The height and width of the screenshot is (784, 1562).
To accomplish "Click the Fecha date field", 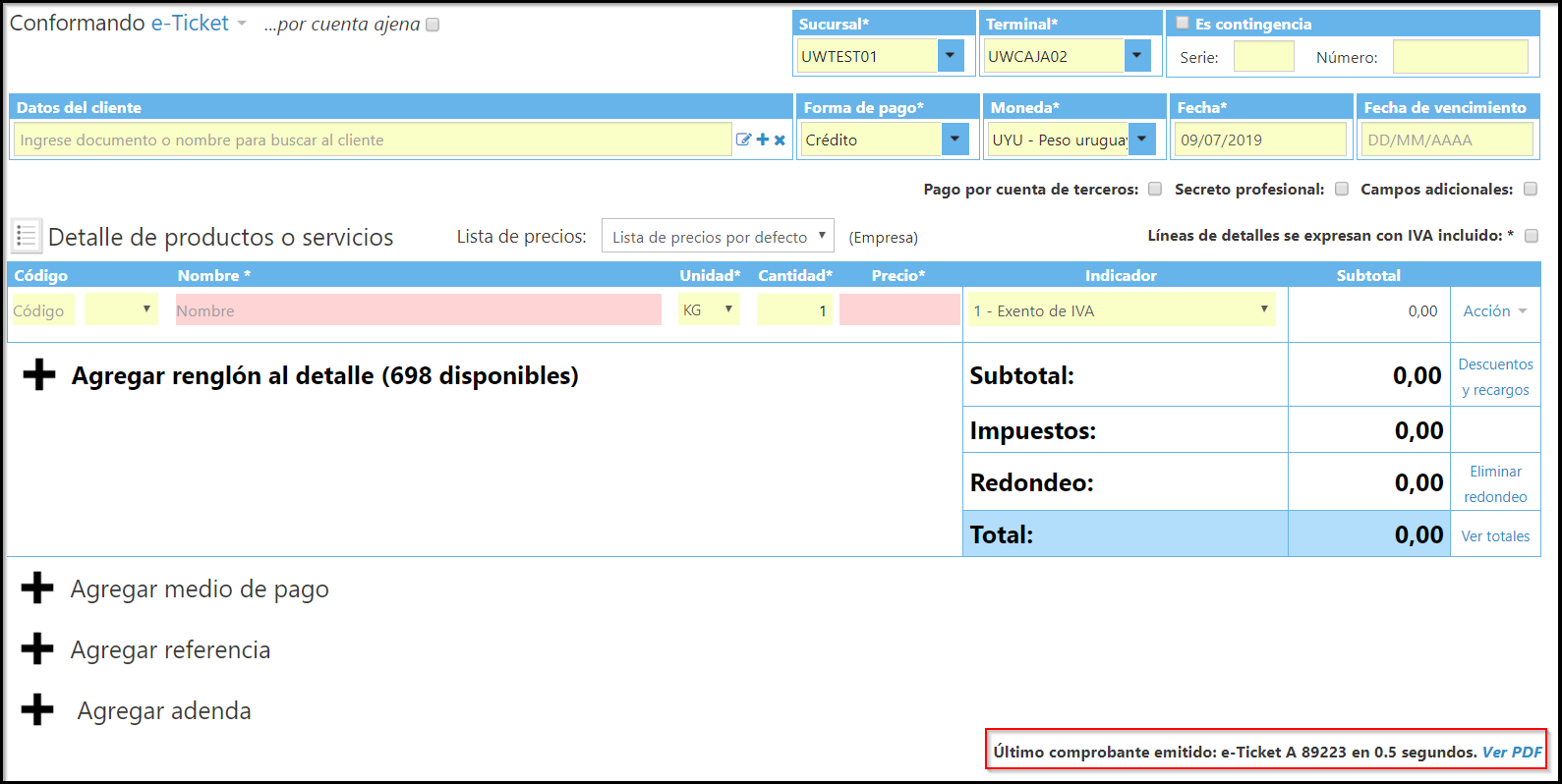I will pyautogui.click(x=1260, y=140).
